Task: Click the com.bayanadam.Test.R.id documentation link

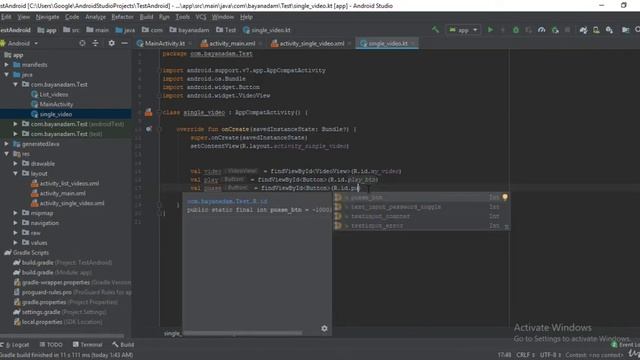Action: point(227,201)
